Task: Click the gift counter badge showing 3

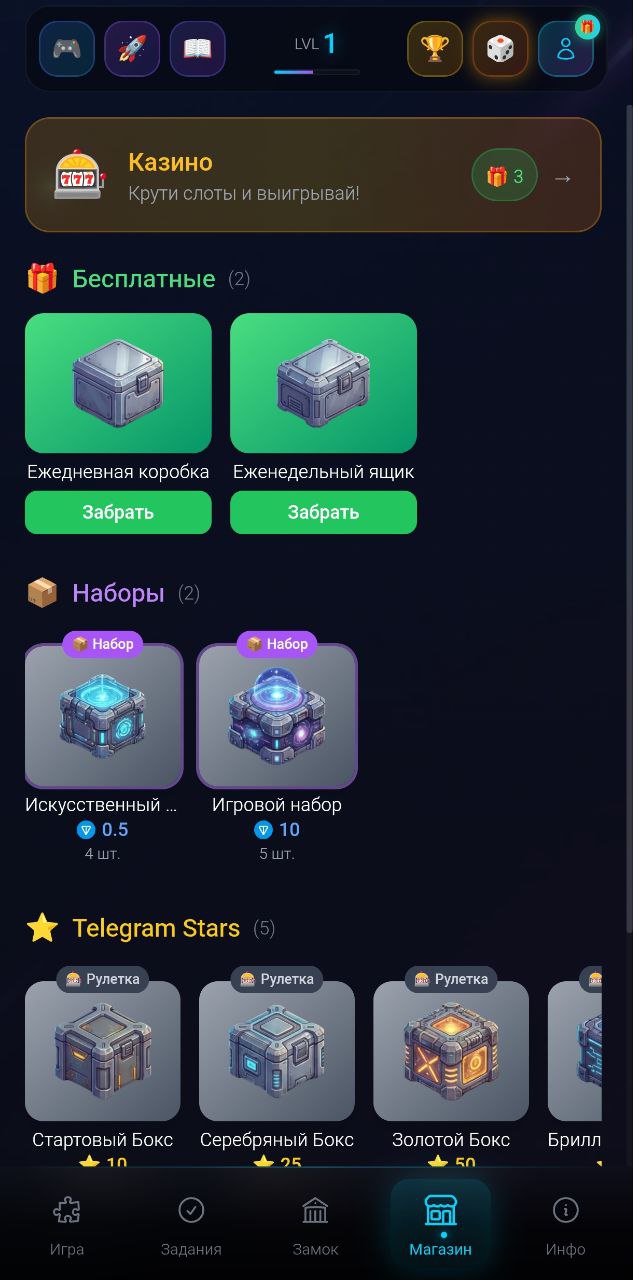Action: tap(505, 176)
